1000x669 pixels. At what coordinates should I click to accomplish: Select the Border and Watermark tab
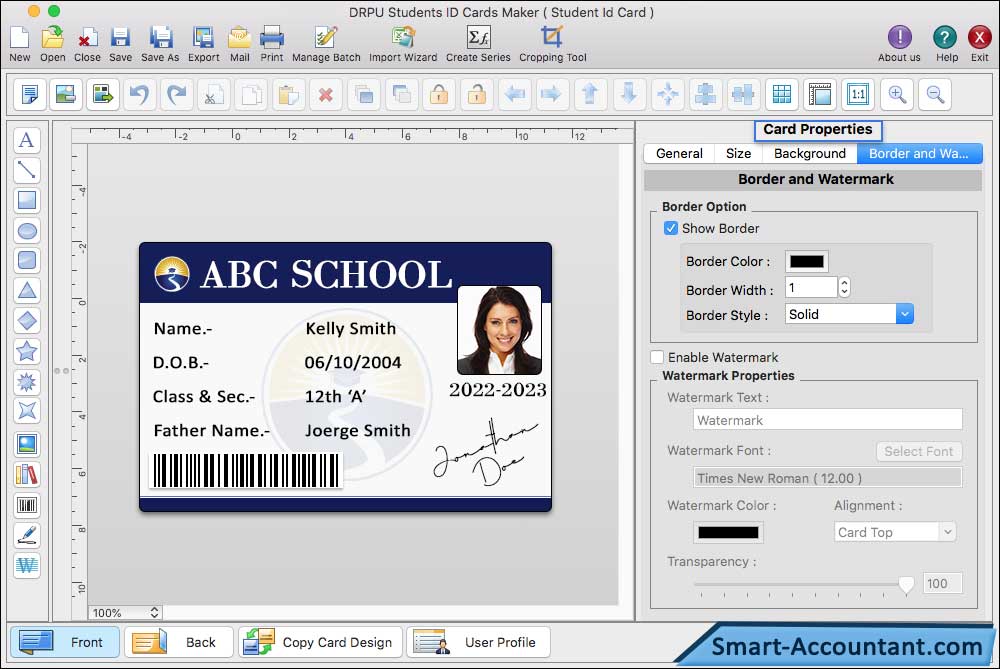[x=919, y=154]
